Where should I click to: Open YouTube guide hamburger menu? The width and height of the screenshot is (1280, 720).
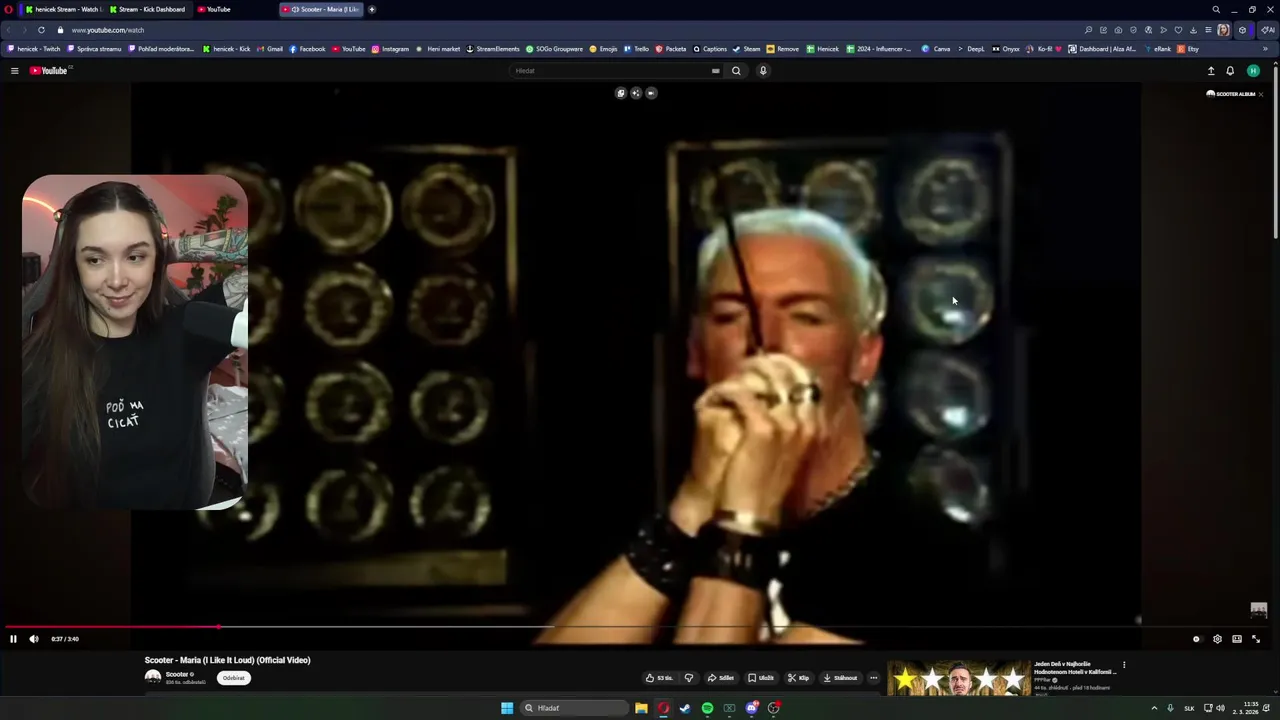14,71
